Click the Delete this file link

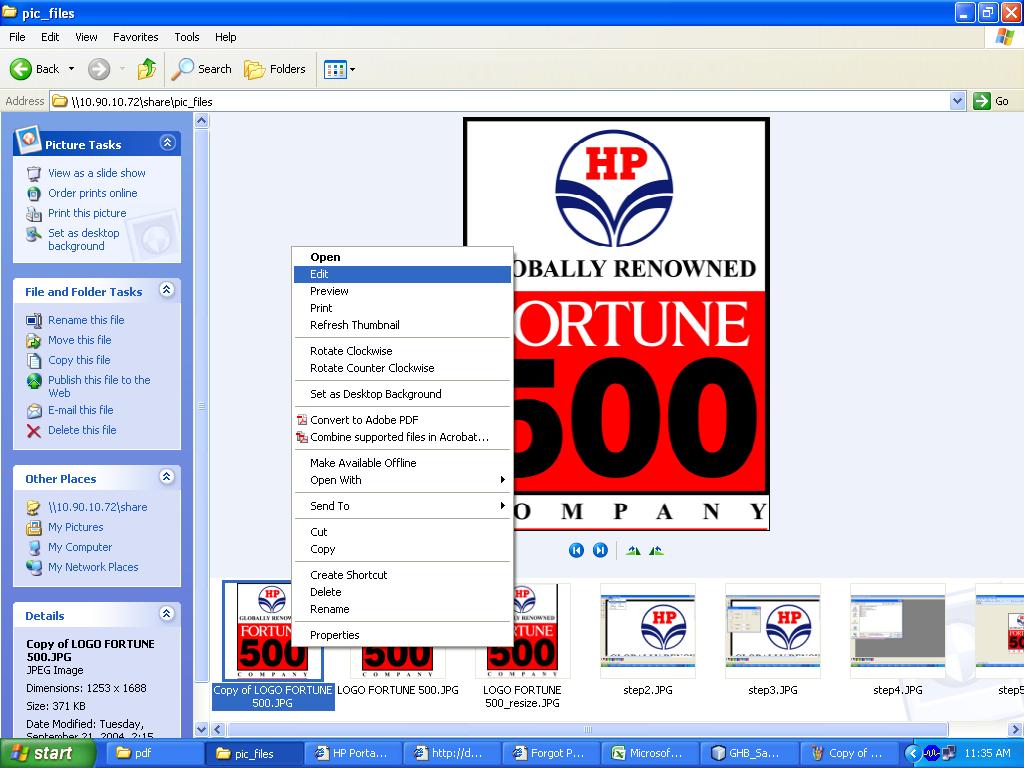click(x=82, y=430)
